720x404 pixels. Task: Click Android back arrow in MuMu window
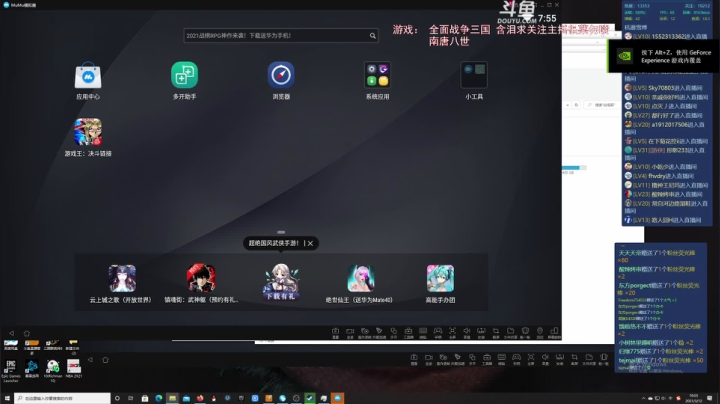(11, 333)
